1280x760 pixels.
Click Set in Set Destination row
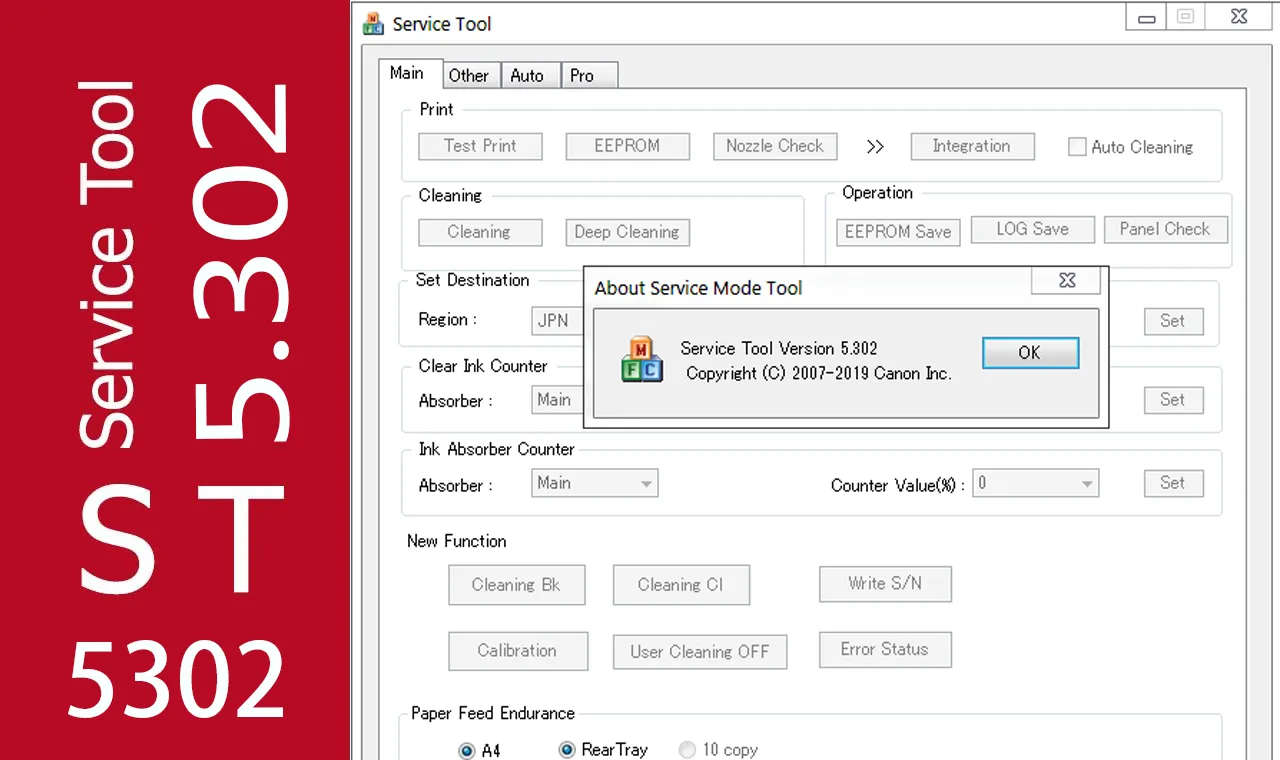(1173, 321)
